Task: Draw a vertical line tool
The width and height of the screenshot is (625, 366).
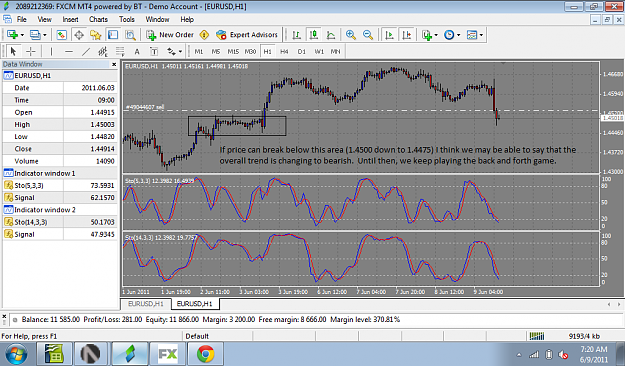Action: tap(51, 51)
